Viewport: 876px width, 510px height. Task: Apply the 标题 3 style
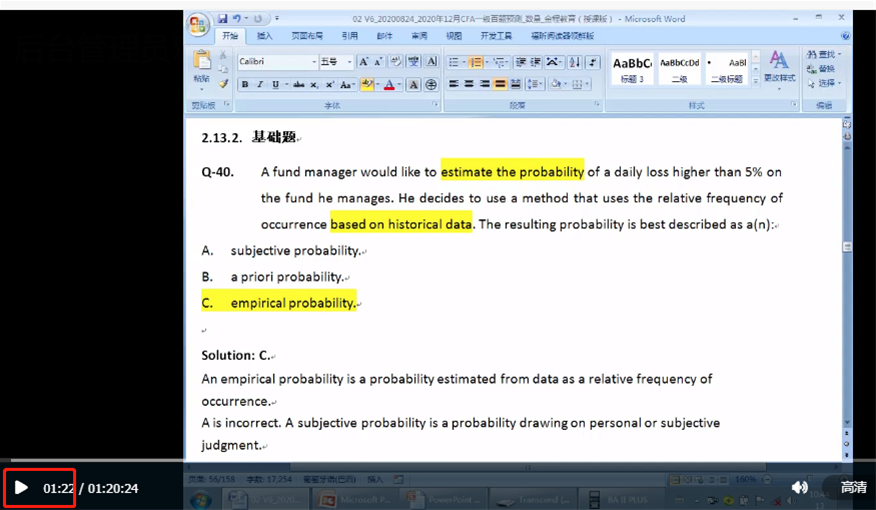(x=632, y=69)
